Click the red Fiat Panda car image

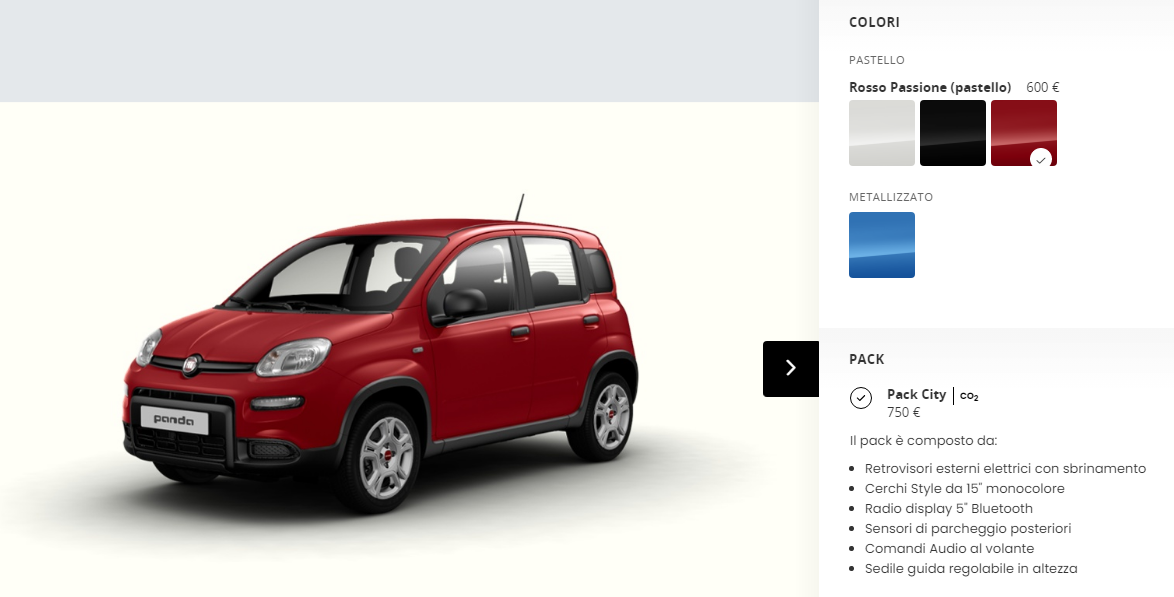(x=380, y=352)
